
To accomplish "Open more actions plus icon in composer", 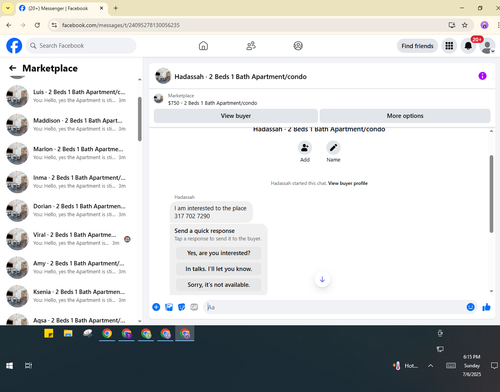I will [x=156, y=307].
